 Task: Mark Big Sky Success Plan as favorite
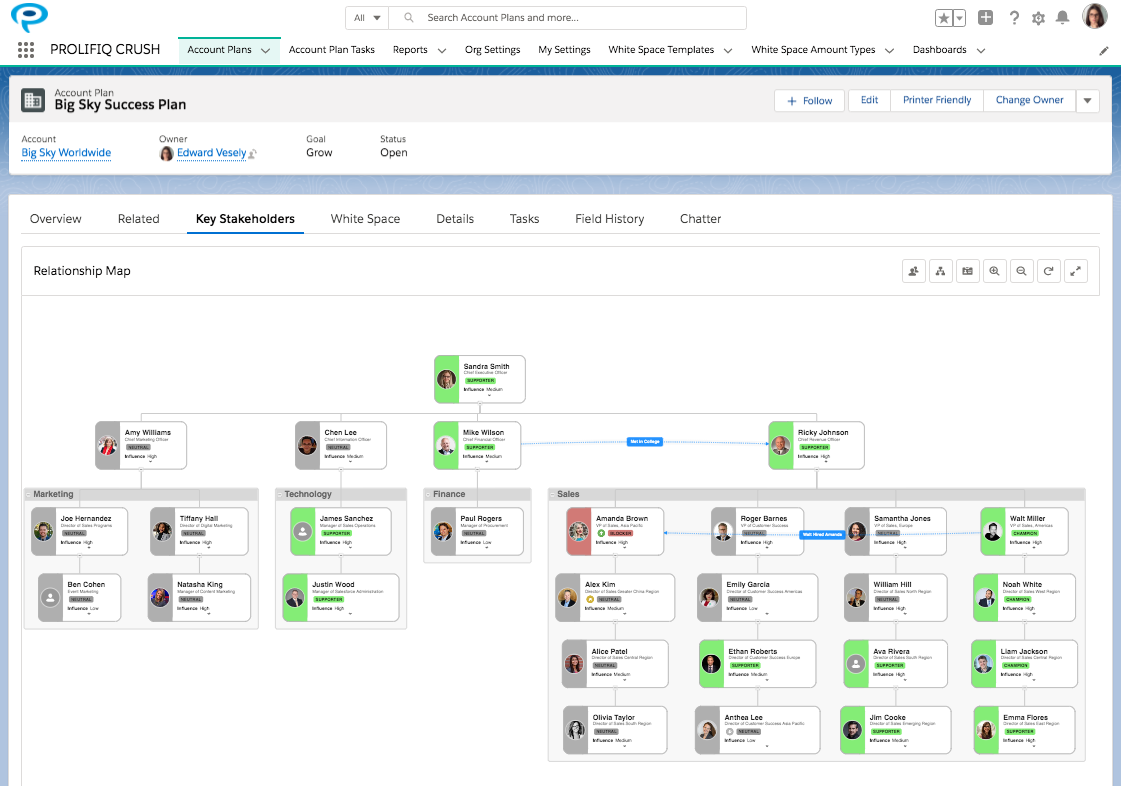(x=943, y=17)
